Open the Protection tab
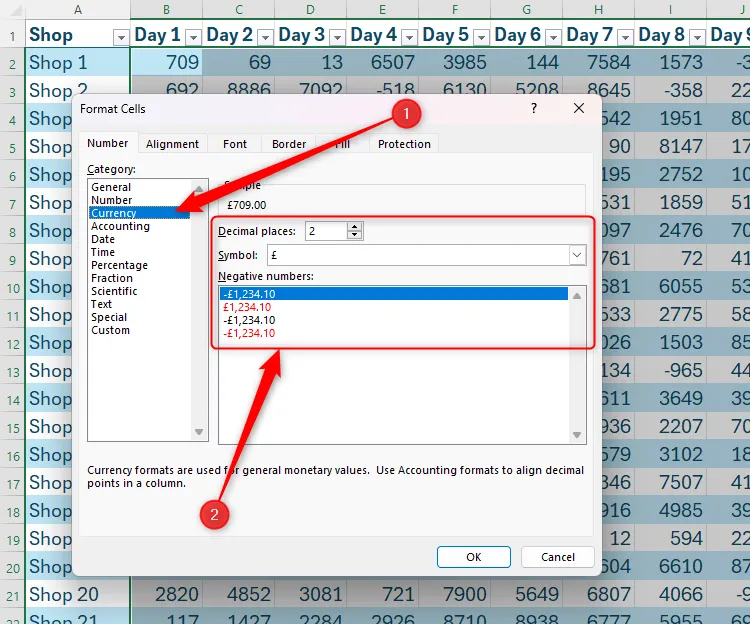 tap(404, 144)
